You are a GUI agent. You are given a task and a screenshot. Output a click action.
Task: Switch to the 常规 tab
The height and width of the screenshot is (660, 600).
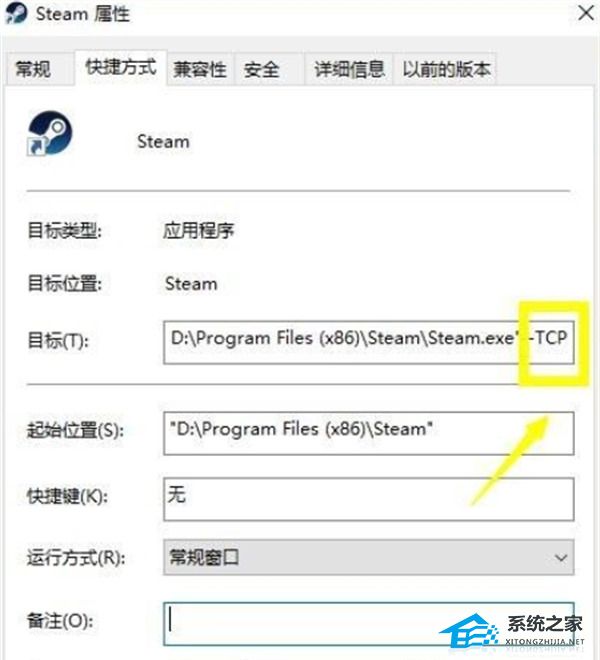(33, 69)
